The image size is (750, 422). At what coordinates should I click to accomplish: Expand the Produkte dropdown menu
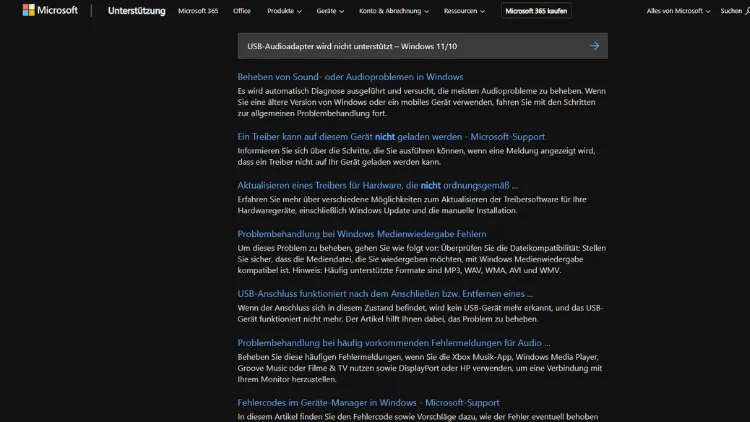(x=286, y=11)
